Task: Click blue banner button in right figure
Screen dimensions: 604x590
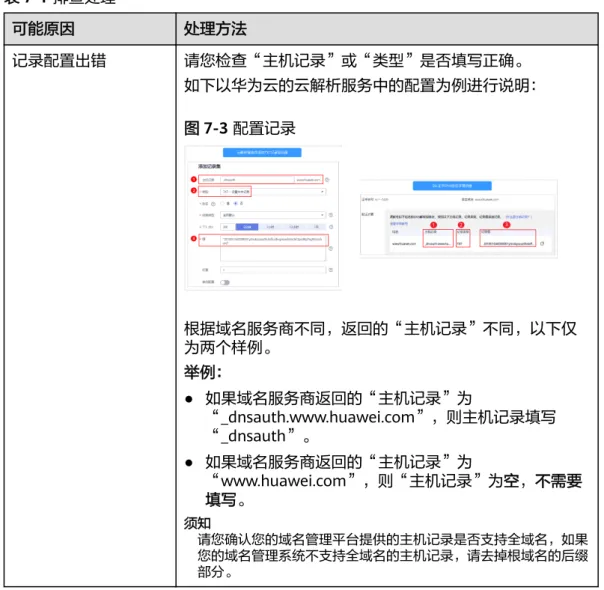Action: click(x=452, y=186)
